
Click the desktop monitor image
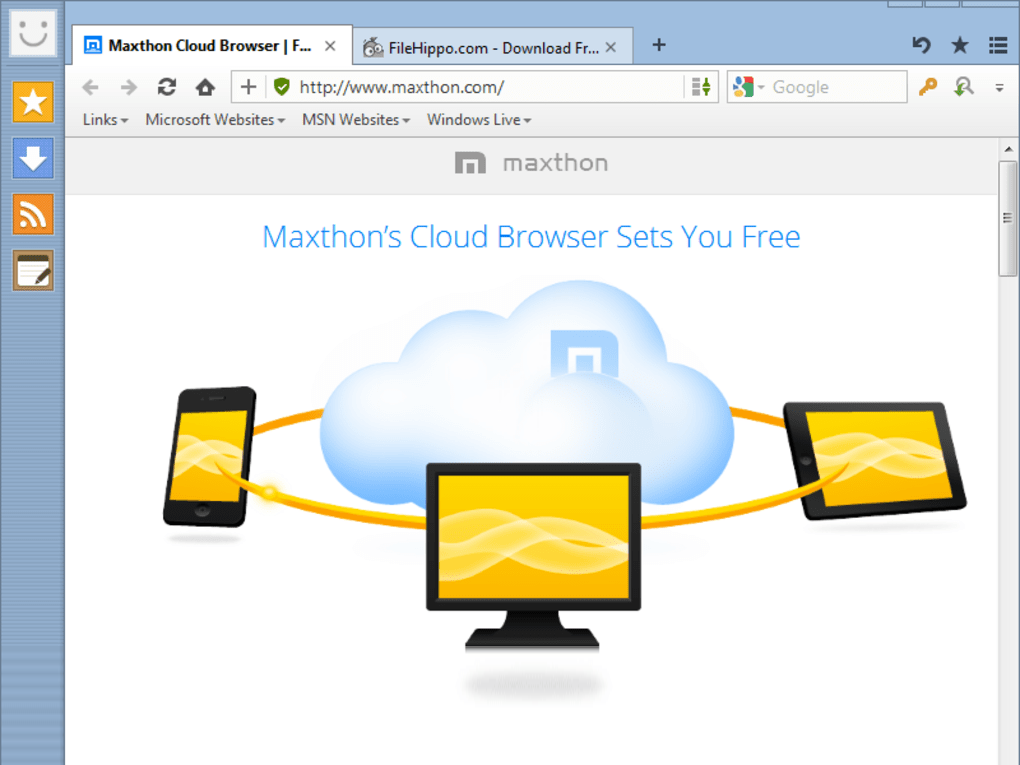pos(533,556)
